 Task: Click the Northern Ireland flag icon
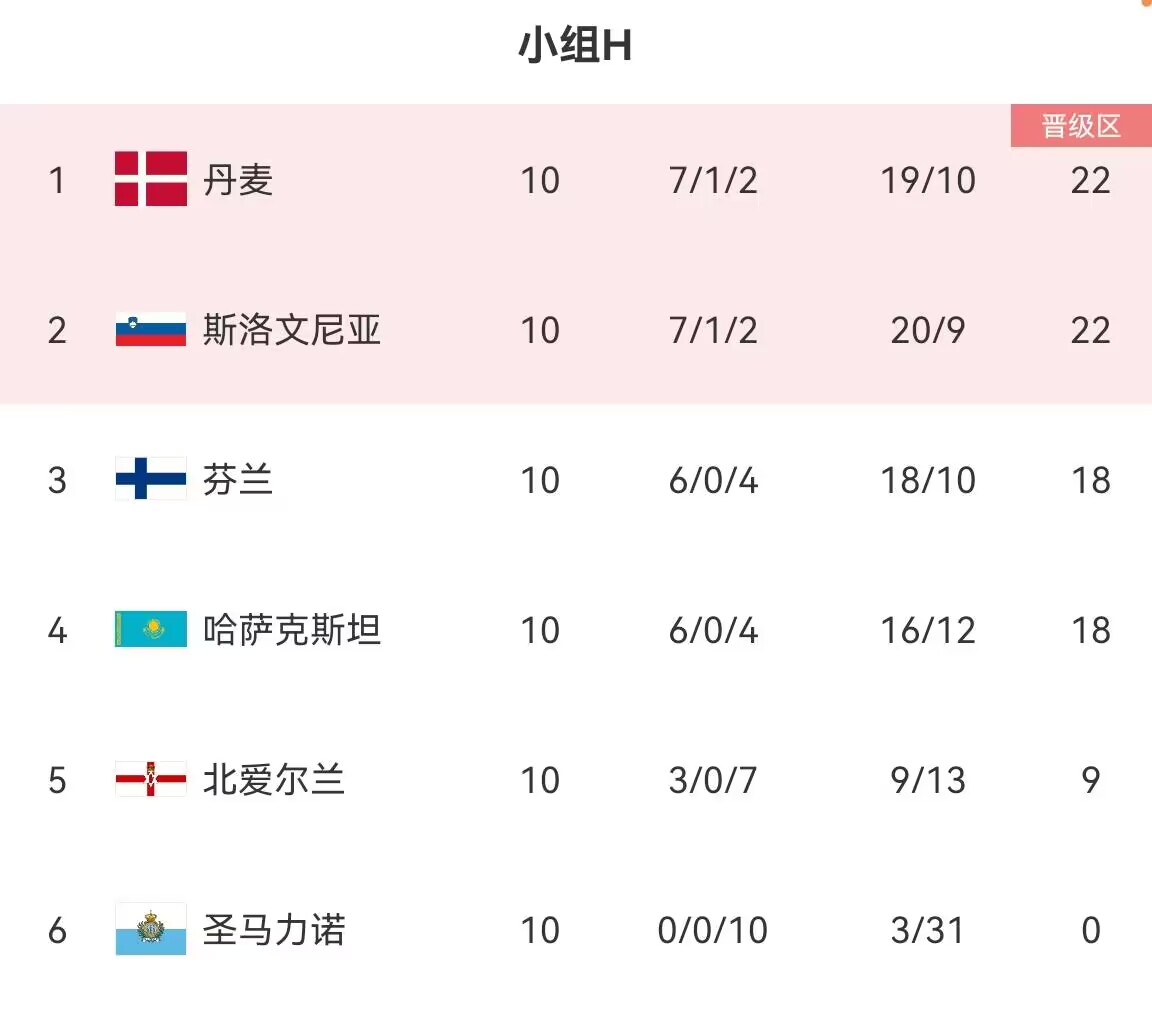151,780
